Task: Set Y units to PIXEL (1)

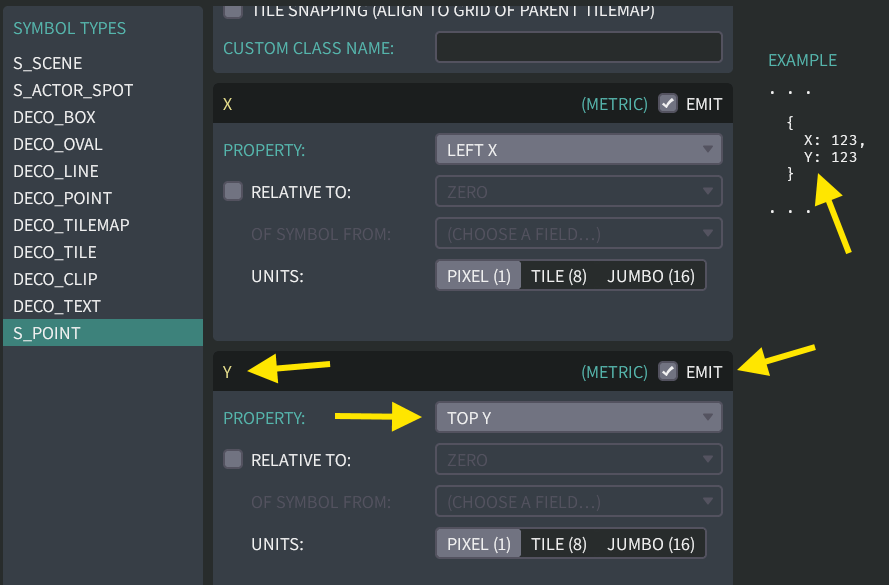Action: point(479,544)
